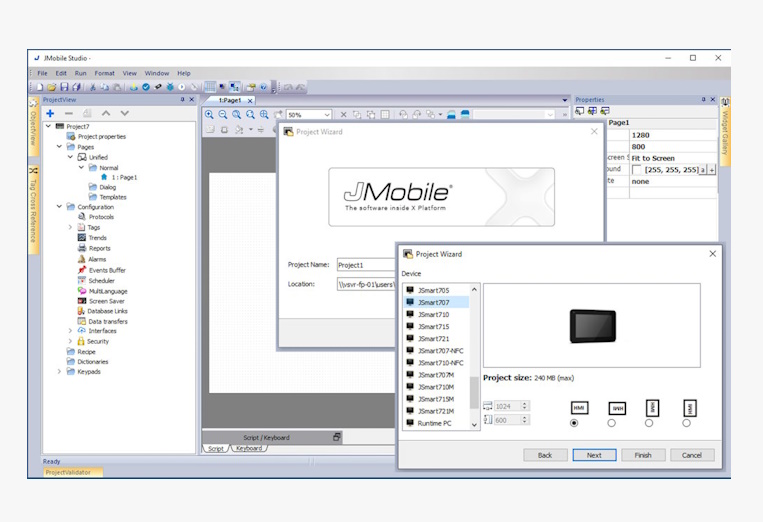Expand the Keypads tree node

[59, 371]
